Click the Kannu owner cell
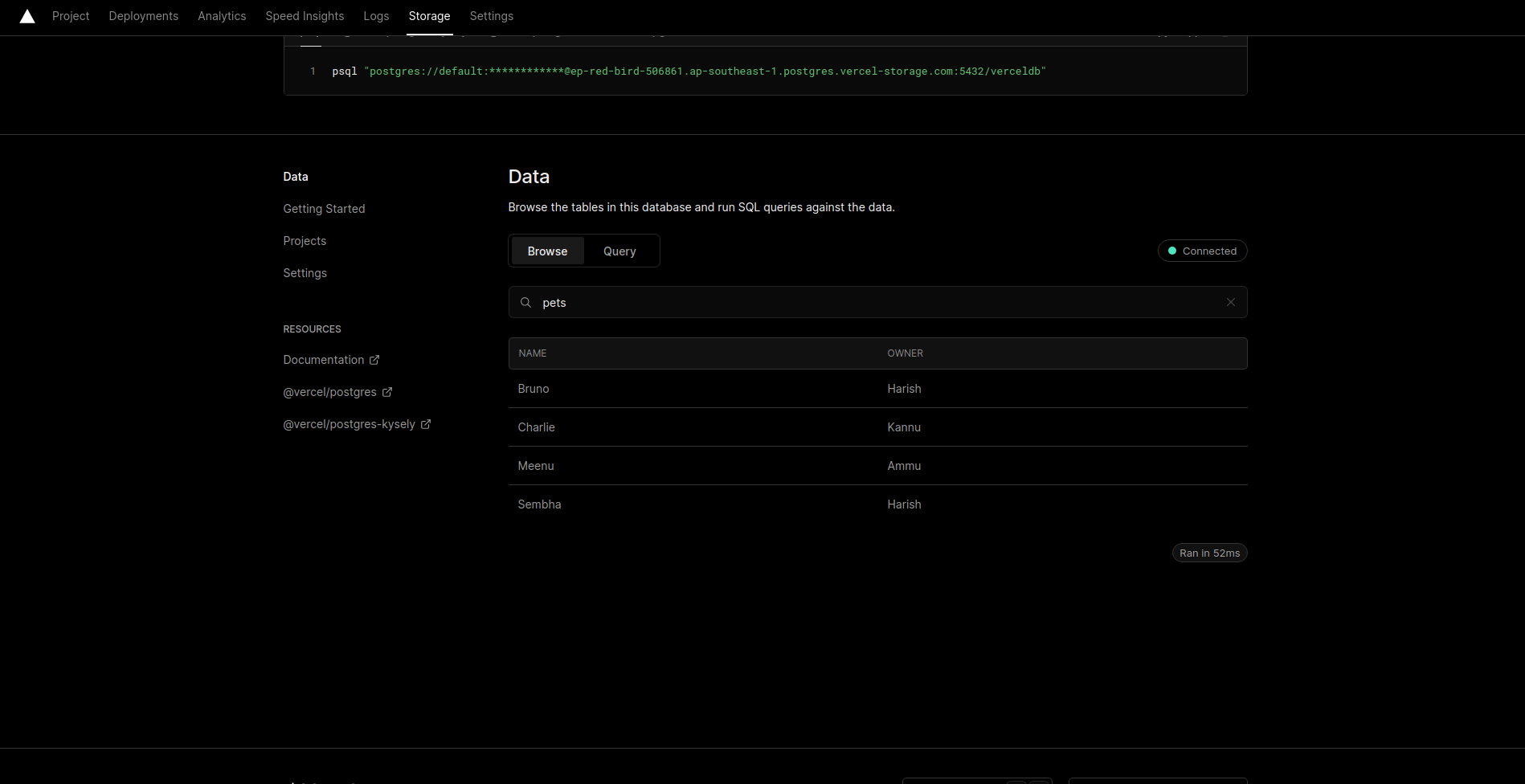This screenshot has width=1525, height=784. click(904, 427)
